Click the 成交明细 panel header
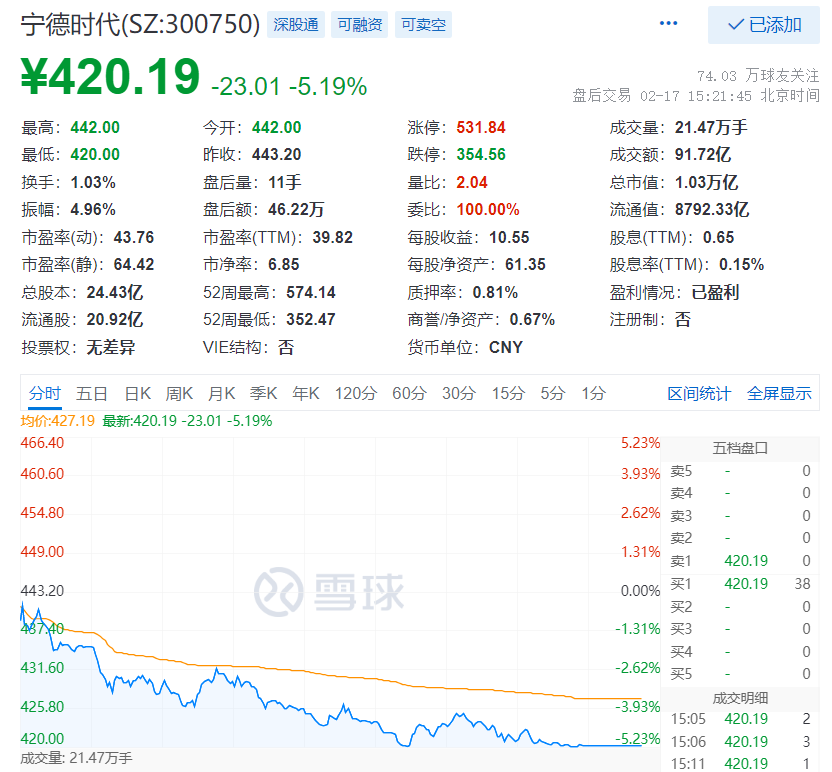 pyautogui.click(x=740, y=698)
